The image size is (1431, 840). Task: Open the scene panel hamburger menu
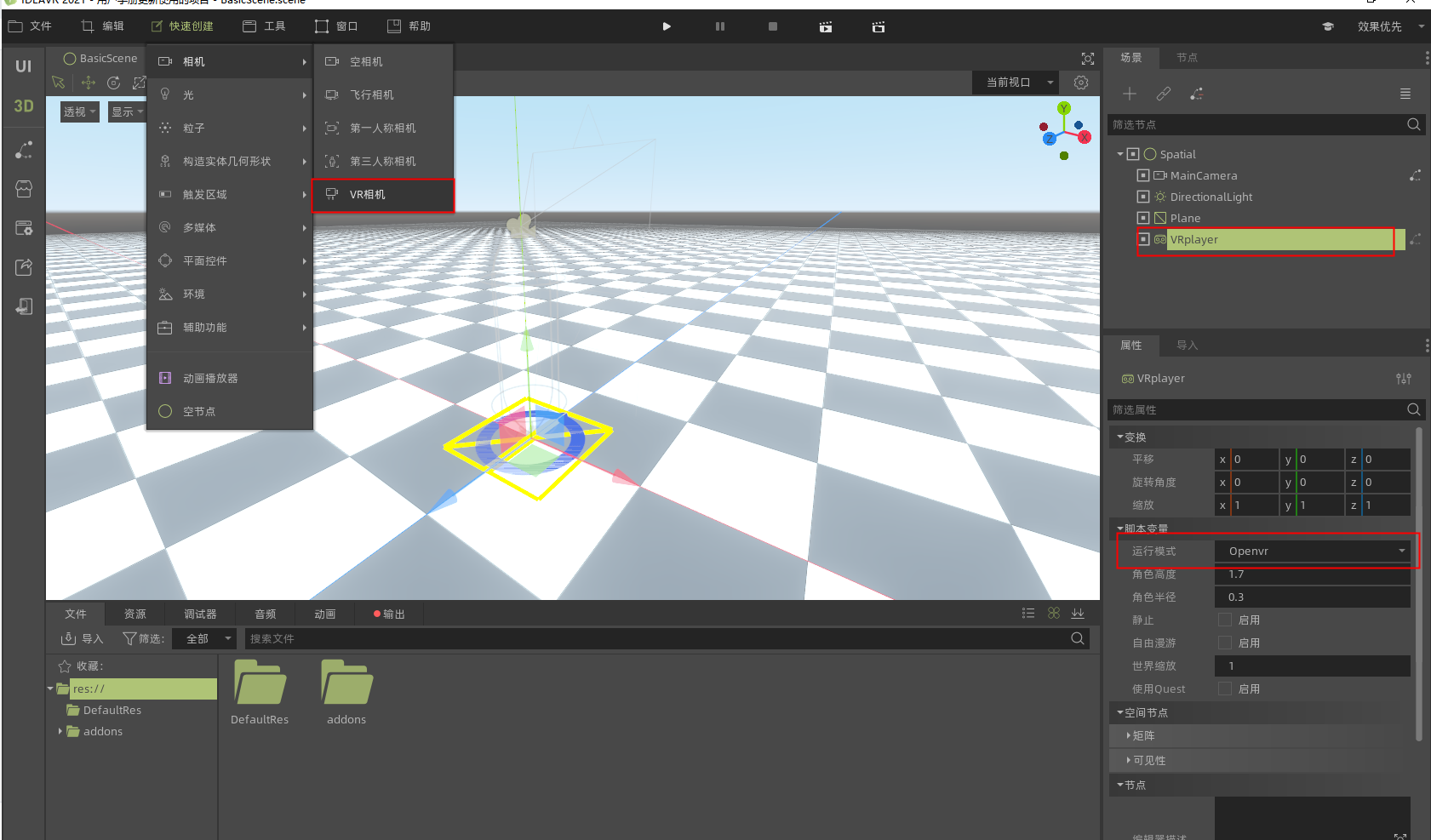[1405, 94]
